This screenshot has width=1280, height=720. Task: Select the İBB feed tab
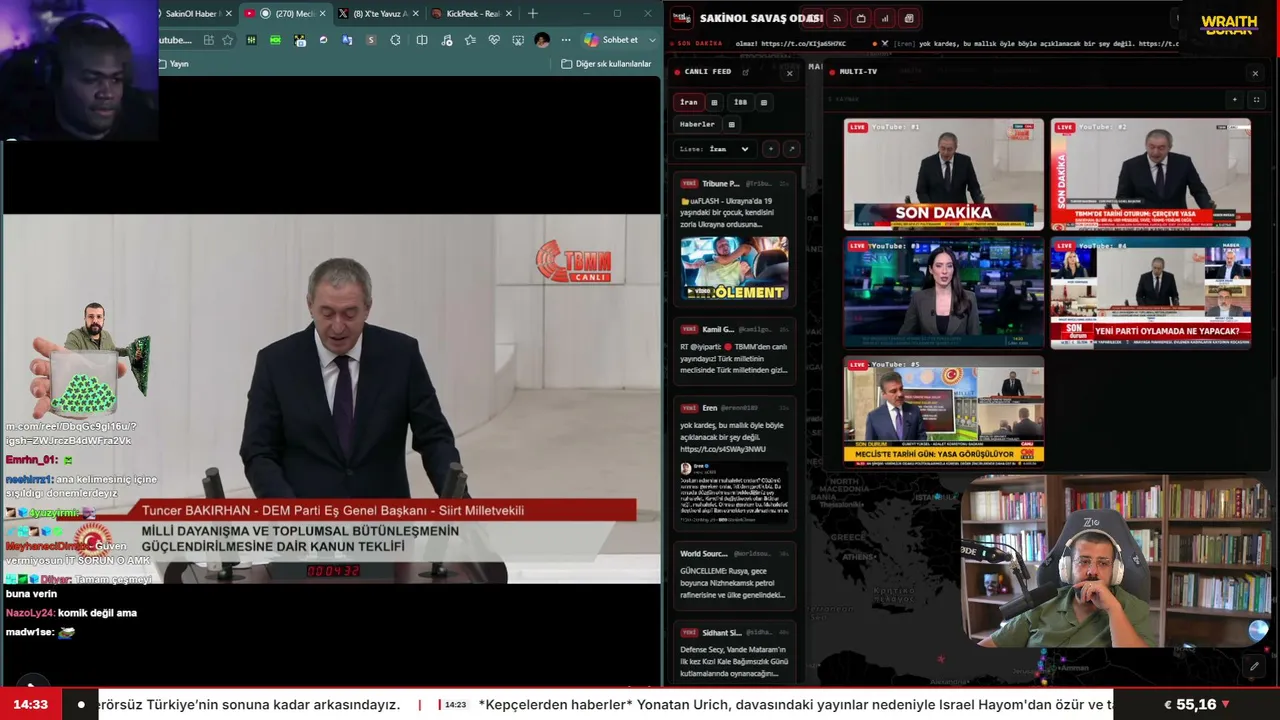(740, 102)
